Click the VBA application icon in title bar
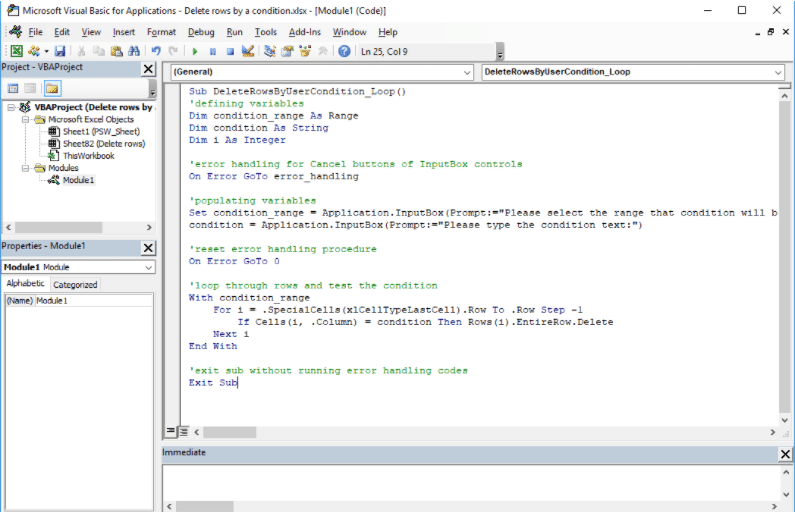This screenshot has height=512, width=795. coord(13,10)
